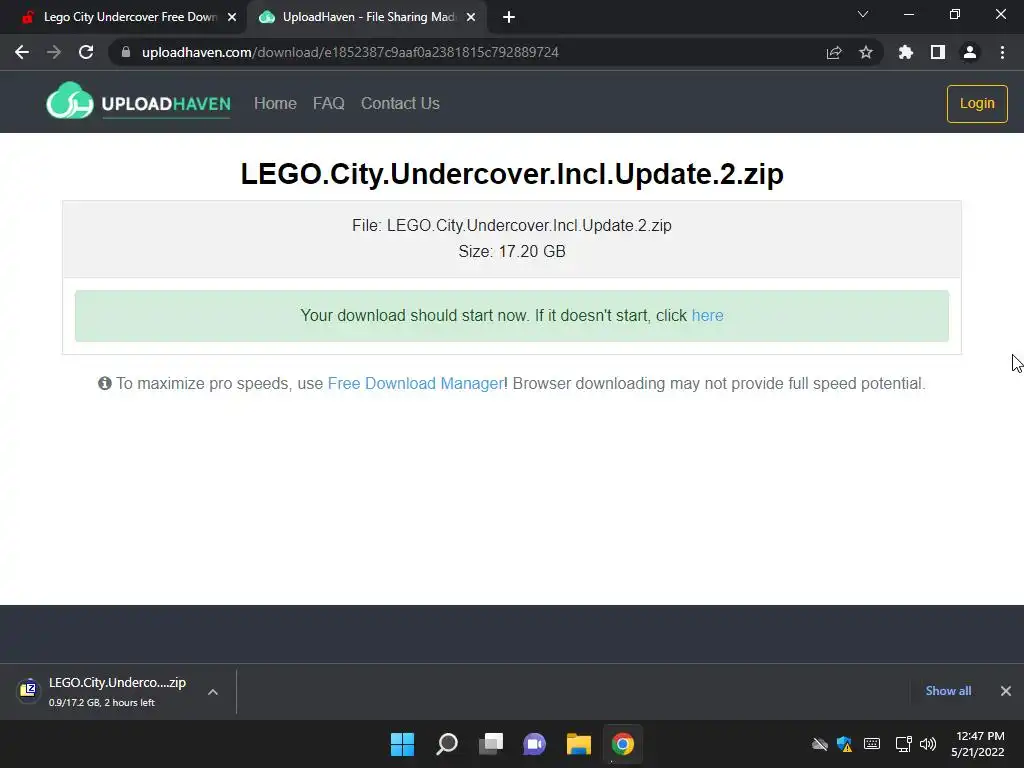
Task: Open a new tab with plus button
Action: click(509, 18)
